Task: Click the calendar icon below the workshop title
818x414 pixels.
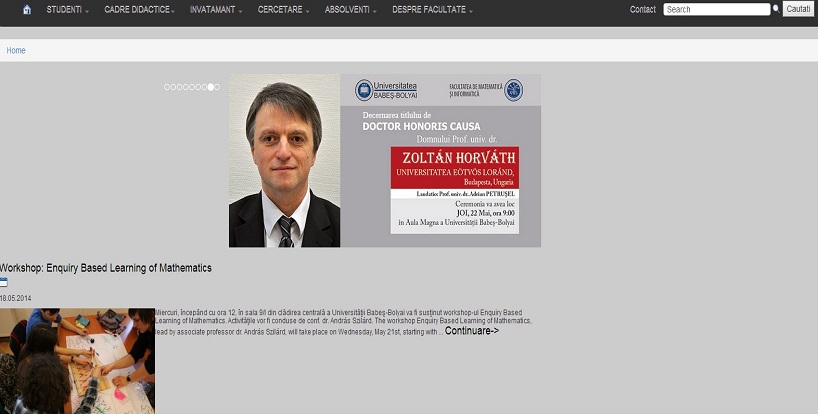Action: pyautogui.click(x=4, y=283)
